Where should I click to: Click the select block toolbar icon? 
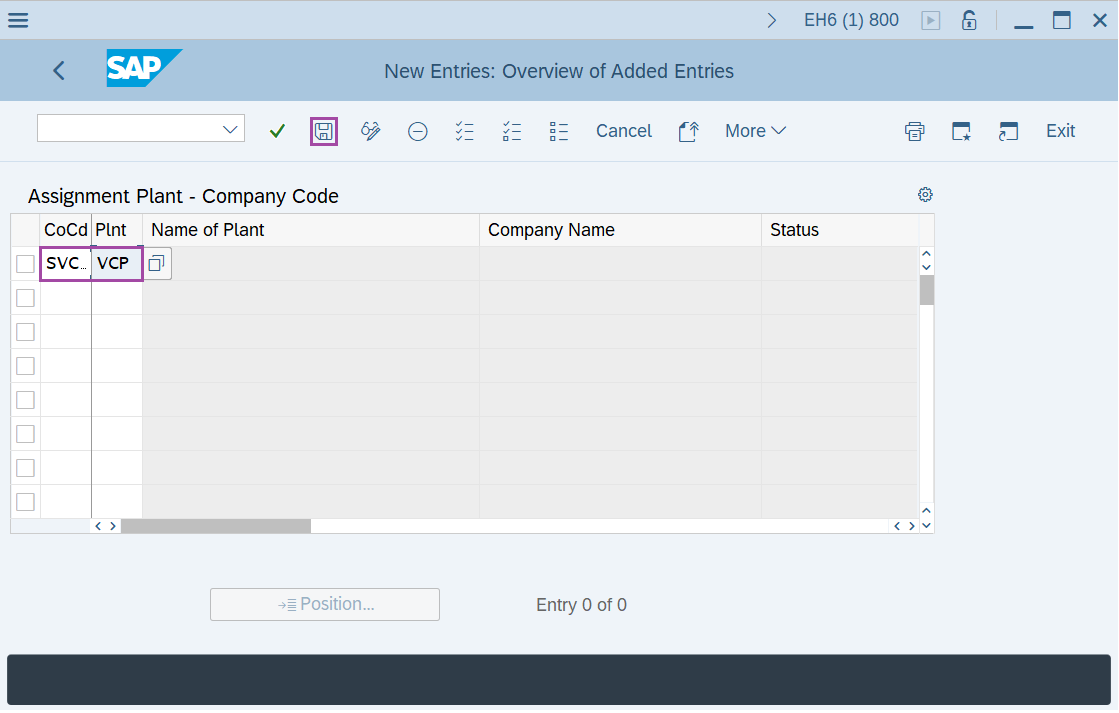pyautogui.click(x=558, y=131)
